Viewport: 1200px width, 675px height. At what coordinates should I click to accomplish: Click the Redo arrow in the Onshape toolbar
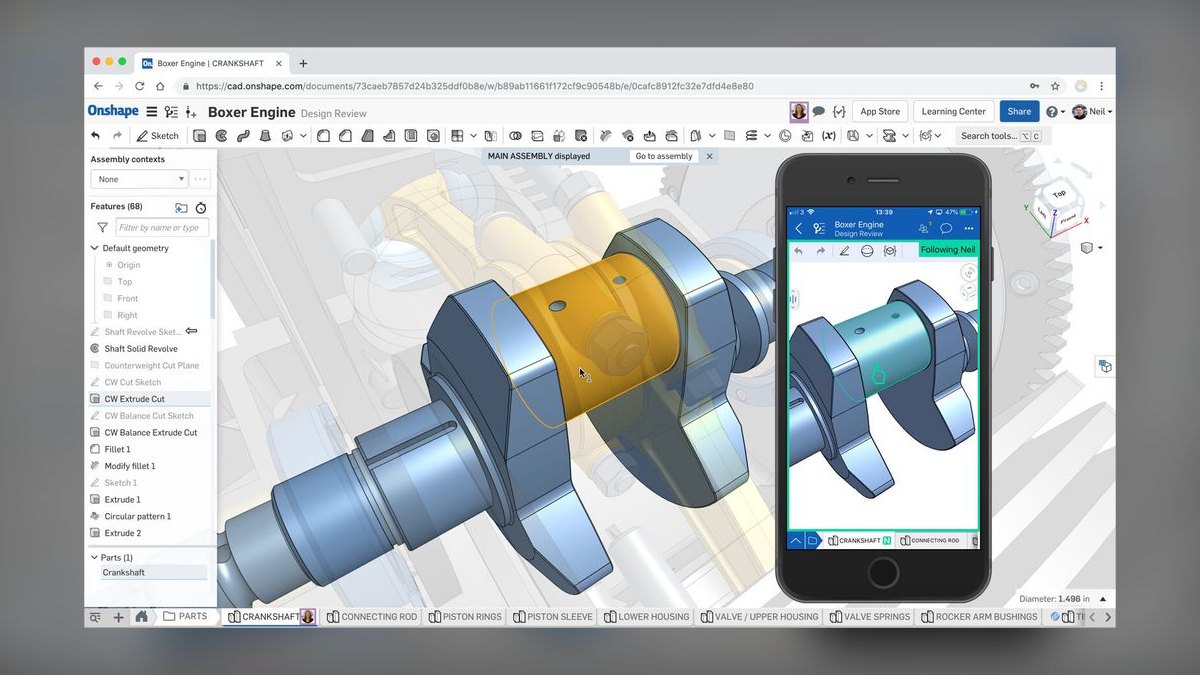coord(117,136)
